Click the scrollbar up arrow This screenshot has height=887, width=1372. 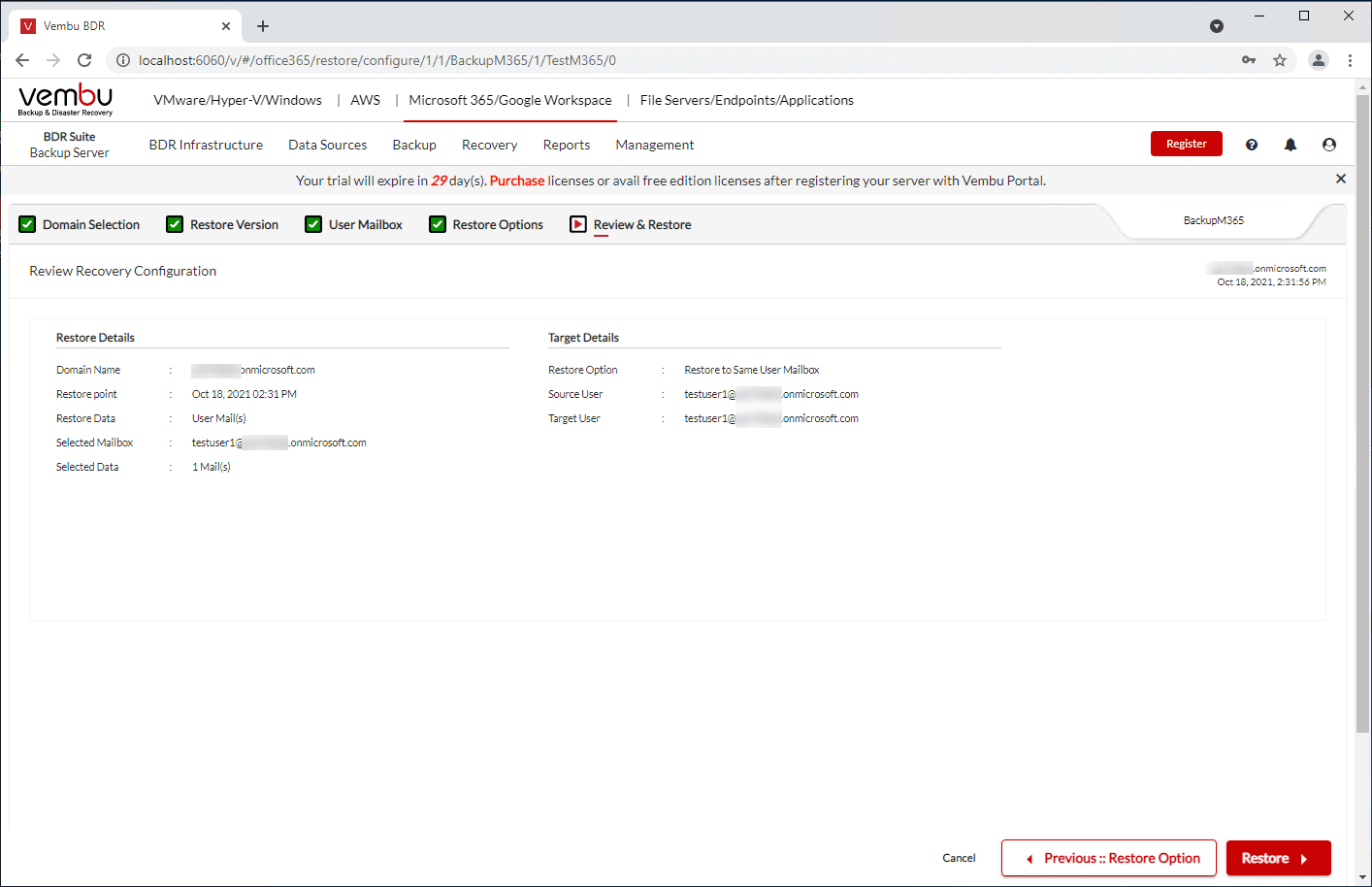pyautogui.click(x=1363, y=87)
